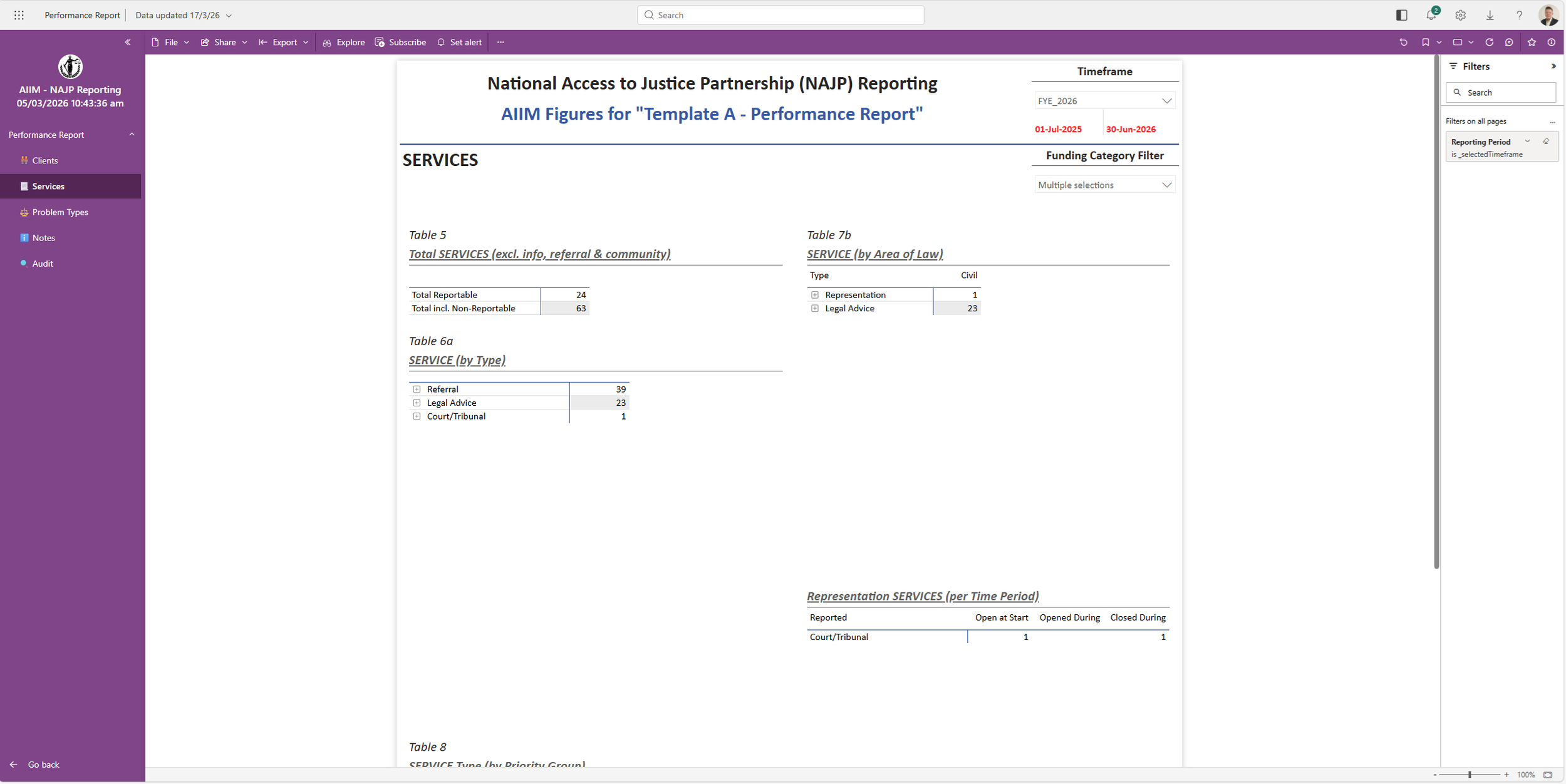The height and width of the screenshot is (784, 1566).
Task: Click the zoom slider in status bar
Action: pos(1470,775)
